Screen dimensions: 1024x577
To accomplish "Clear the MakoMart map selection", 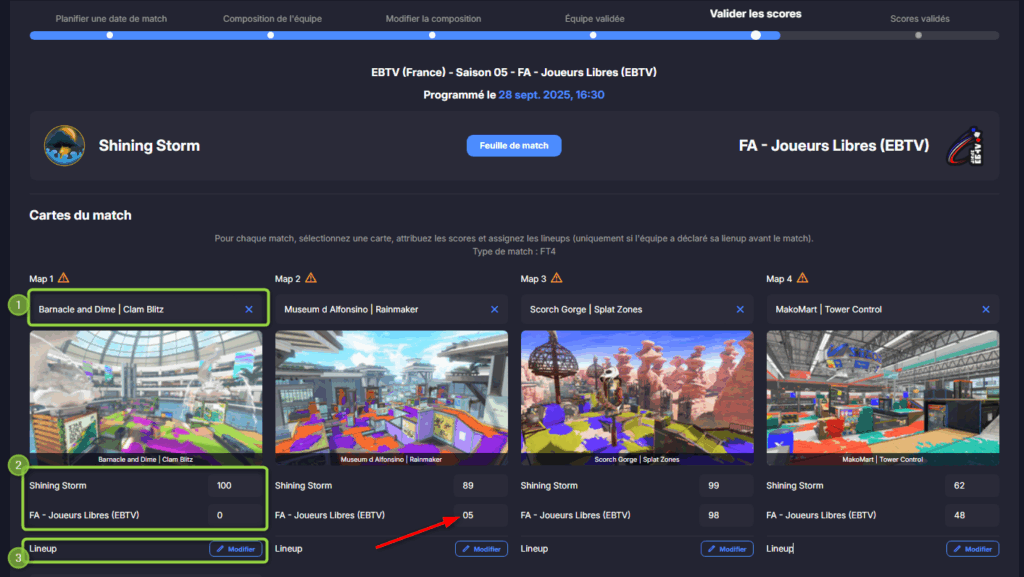I will (x=985, y=310).
